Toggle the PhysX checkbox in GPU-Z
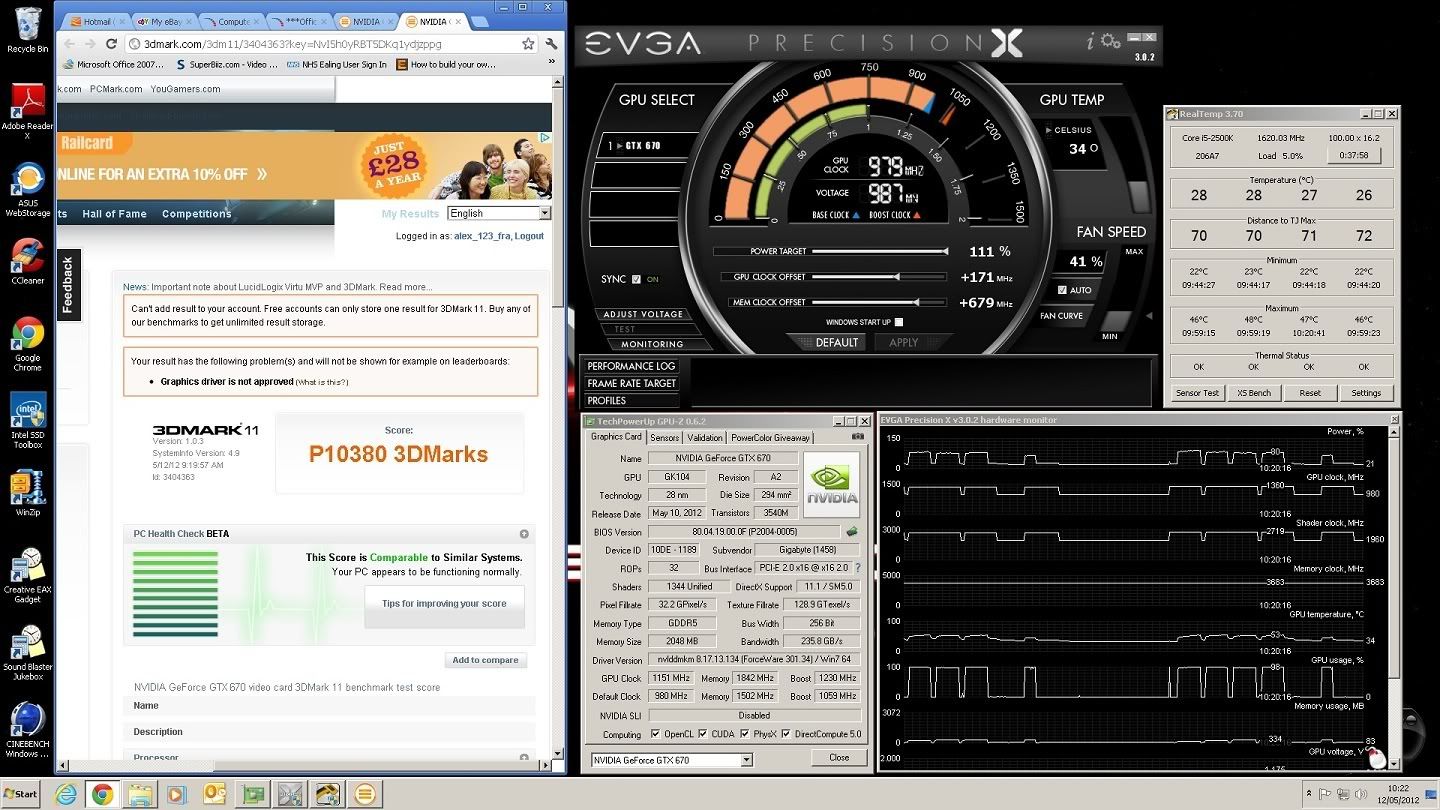 pyautogui.click(x=744, y=734)
